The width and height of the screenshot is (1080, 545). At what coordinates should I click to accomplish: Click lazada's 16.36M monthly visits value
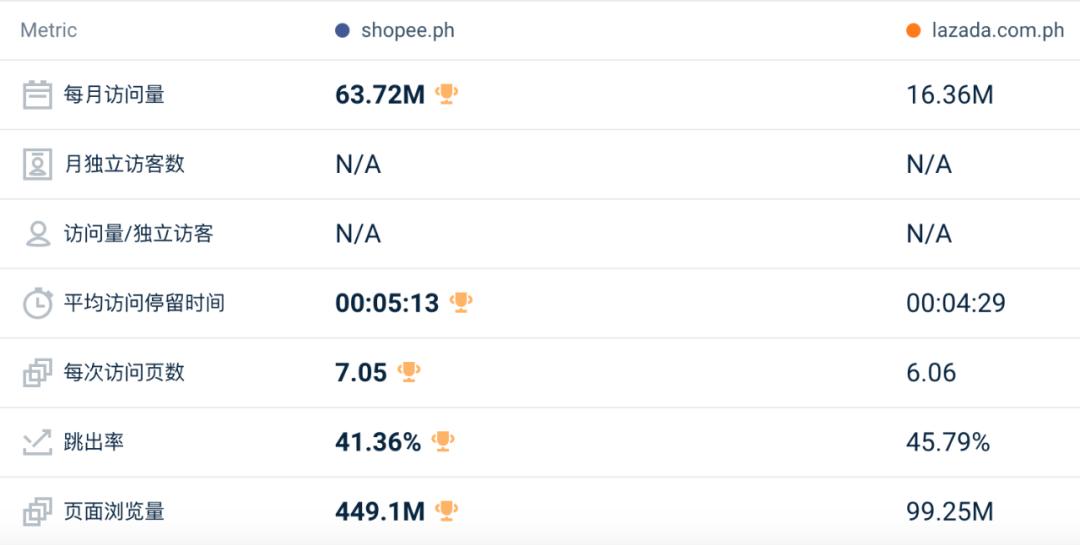tap(950, 94)
